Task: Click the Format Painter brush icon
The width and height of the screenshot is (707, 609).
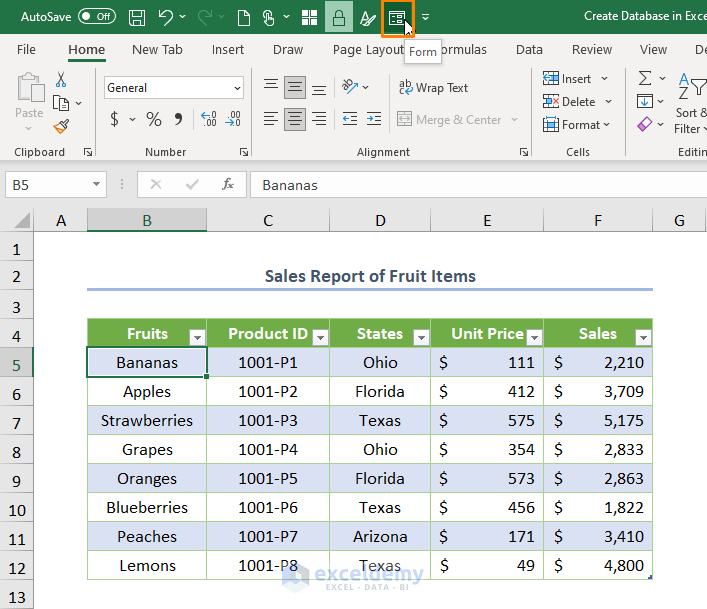Action: (x=62, y=126)
